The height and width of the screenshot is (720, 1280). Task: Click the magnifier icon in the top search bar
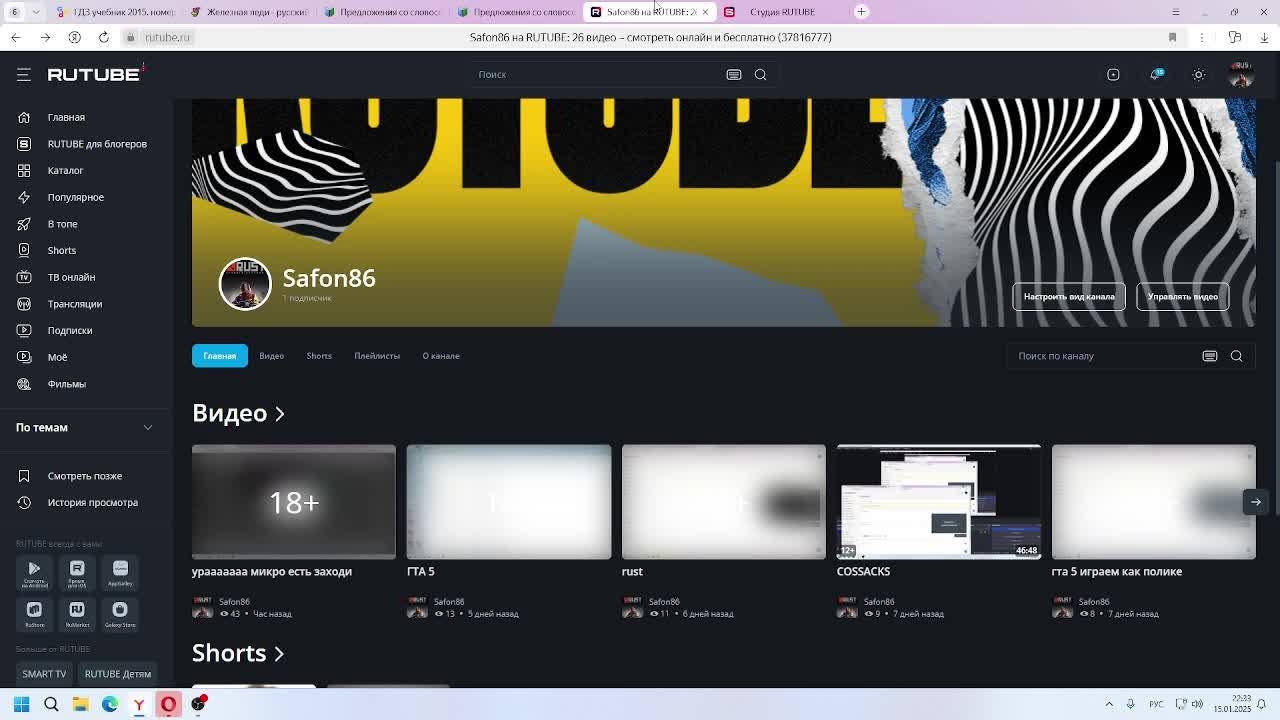761,74
